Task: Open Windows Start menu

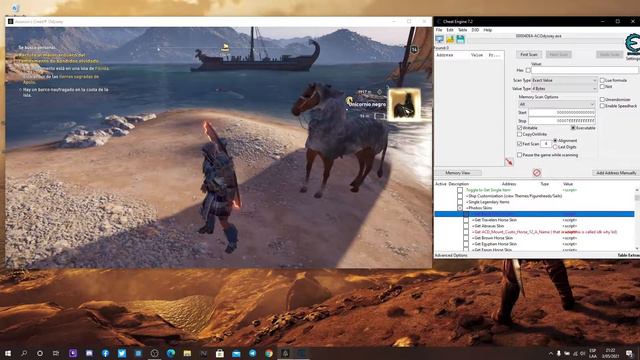Action: 8,353
